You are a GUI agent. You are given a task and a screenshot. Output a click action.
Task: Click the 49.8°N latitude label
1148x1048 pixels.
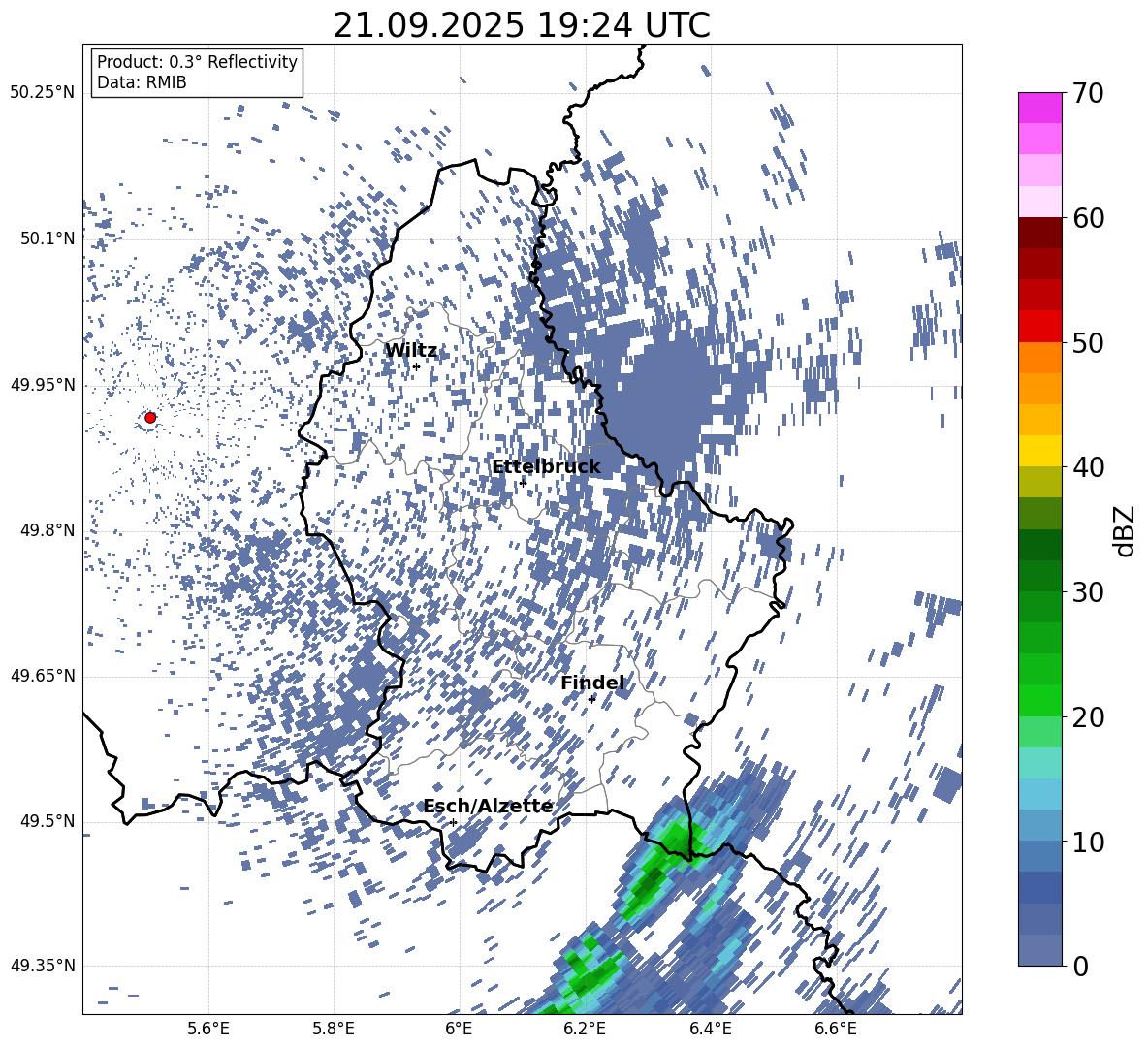(47, 530)
